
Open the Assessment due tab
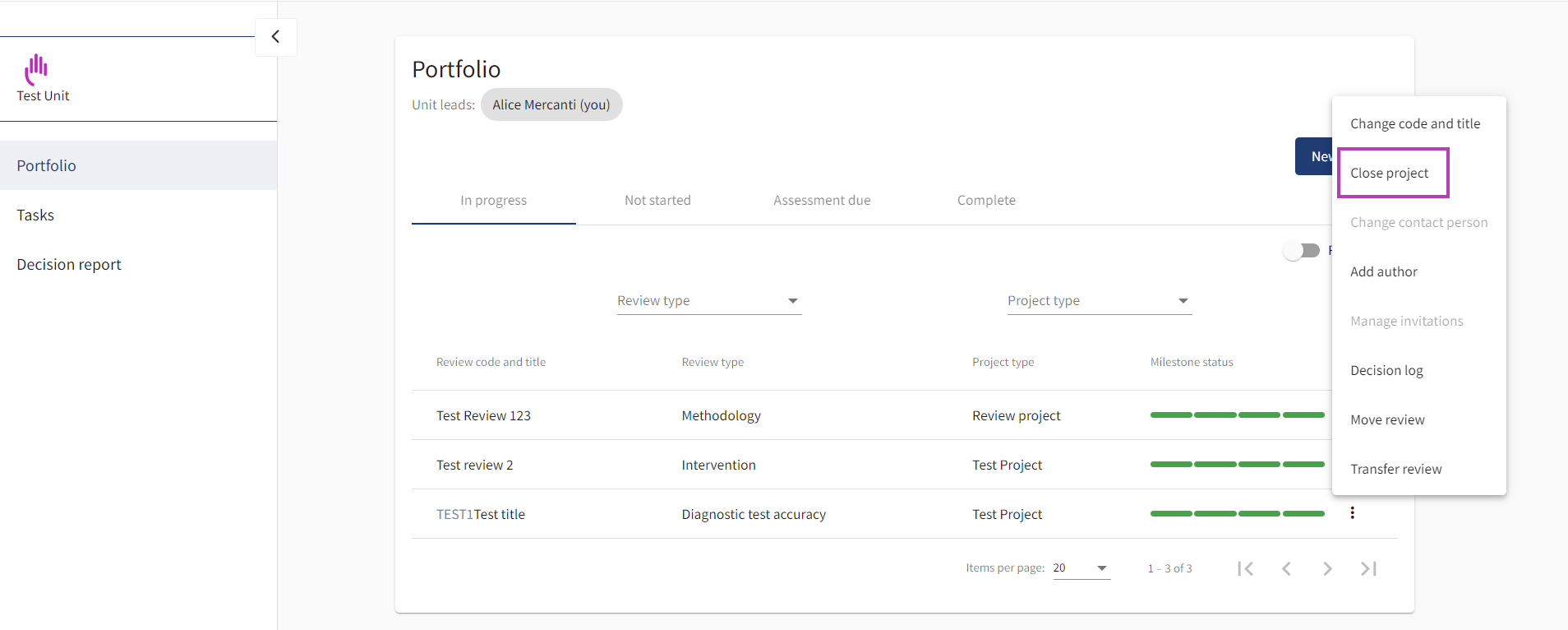pyautogui.click(x=822, y=201)
